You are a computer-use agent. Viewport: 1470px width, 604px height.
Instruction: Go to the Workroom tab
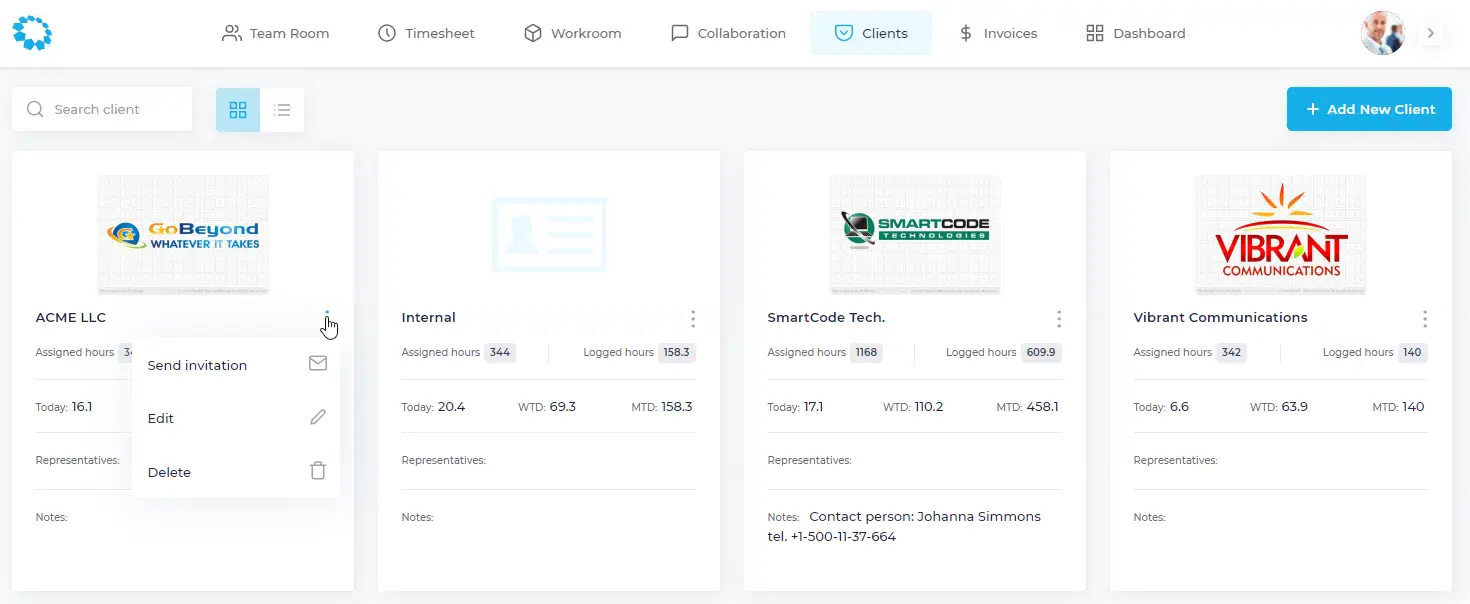(x=573, y=33)
